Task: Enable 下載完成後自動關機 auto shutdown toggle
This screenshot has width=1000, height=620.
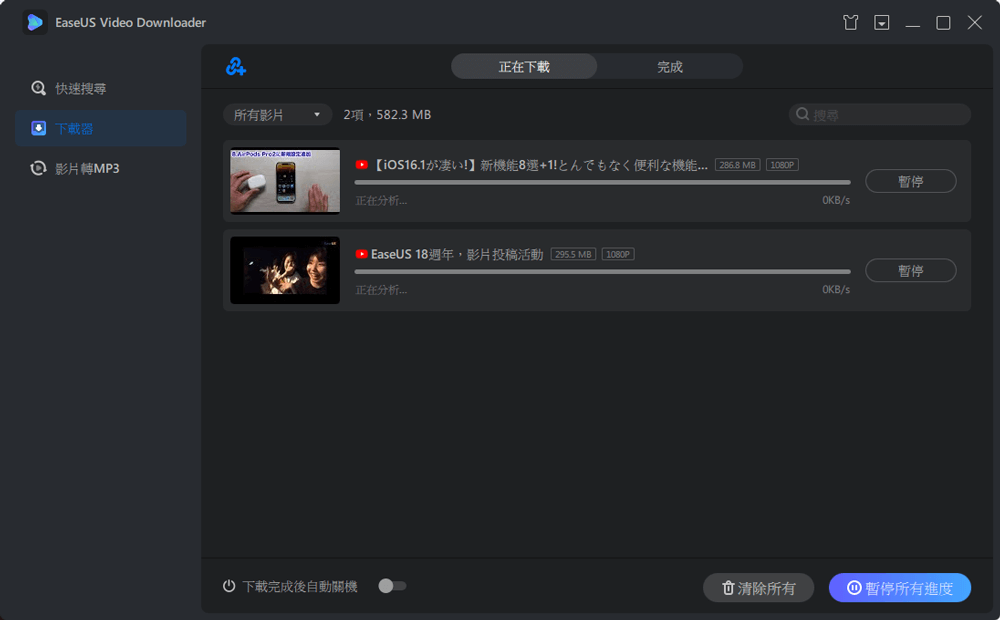Action: 392,587
